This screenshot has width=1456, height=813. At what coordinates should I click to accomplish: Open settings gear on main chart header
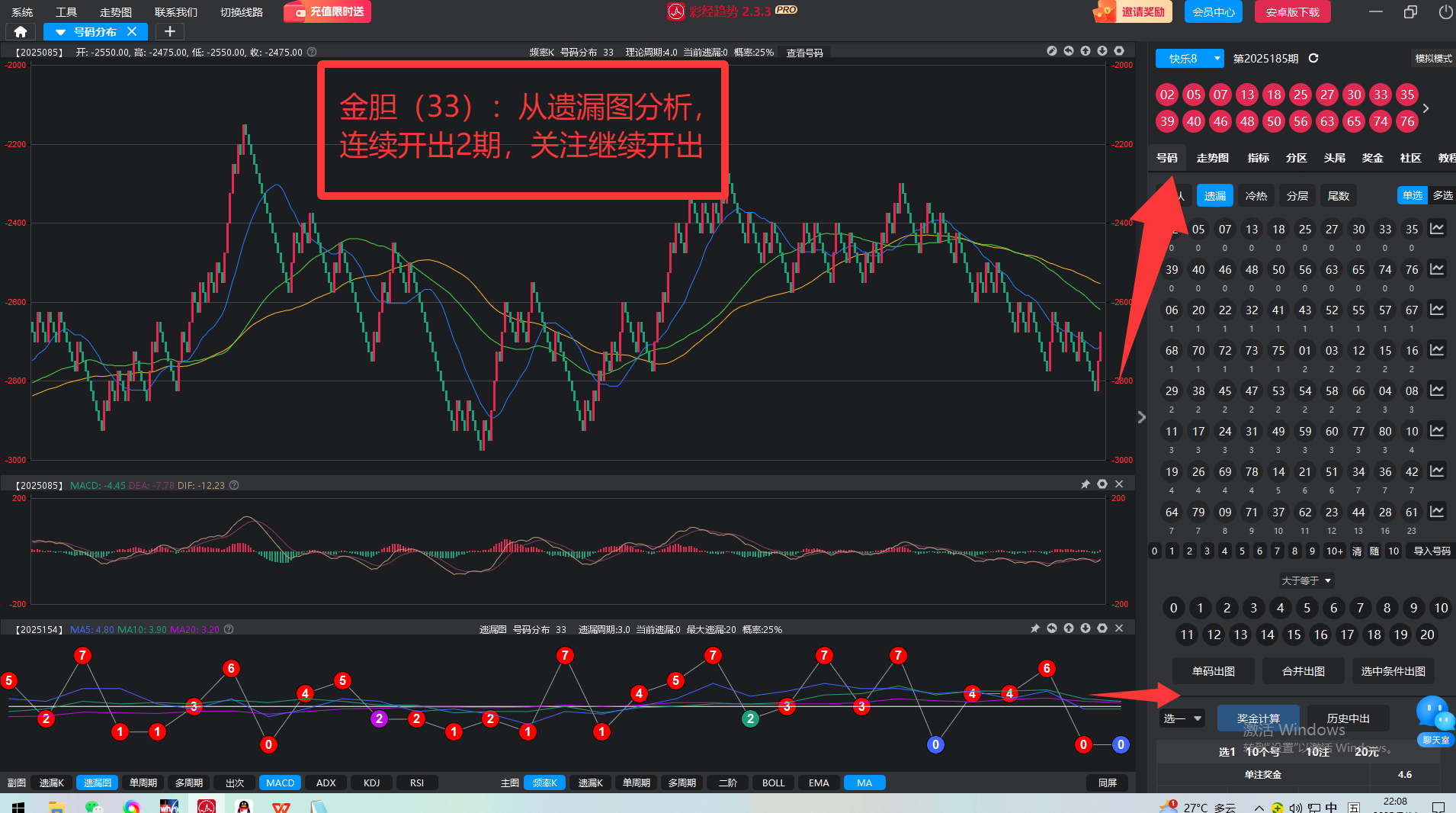(x=1119, y=51)
